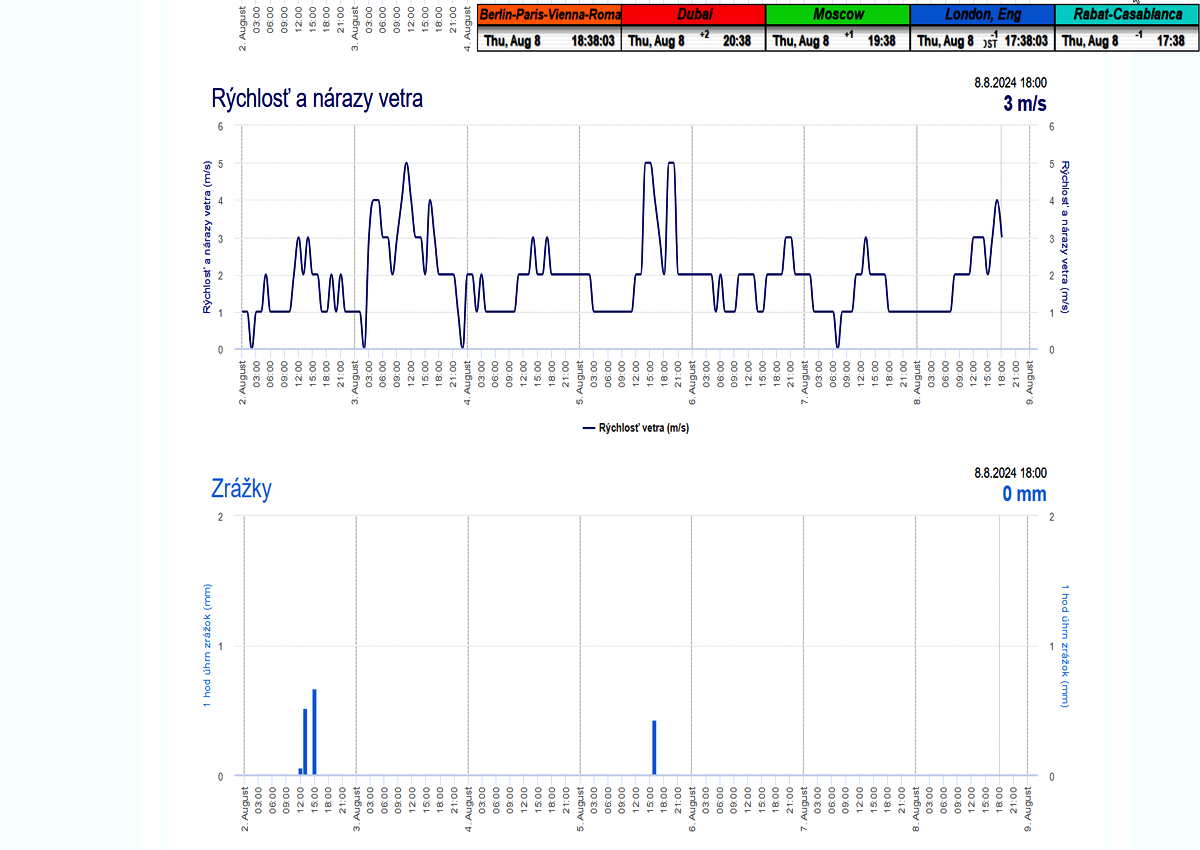Image resolution: width=1200 pixels, height=850 pixels.
Task: Toggle the Rýchlosť vetra (m/s) legend entry
Action: (635, 428)
